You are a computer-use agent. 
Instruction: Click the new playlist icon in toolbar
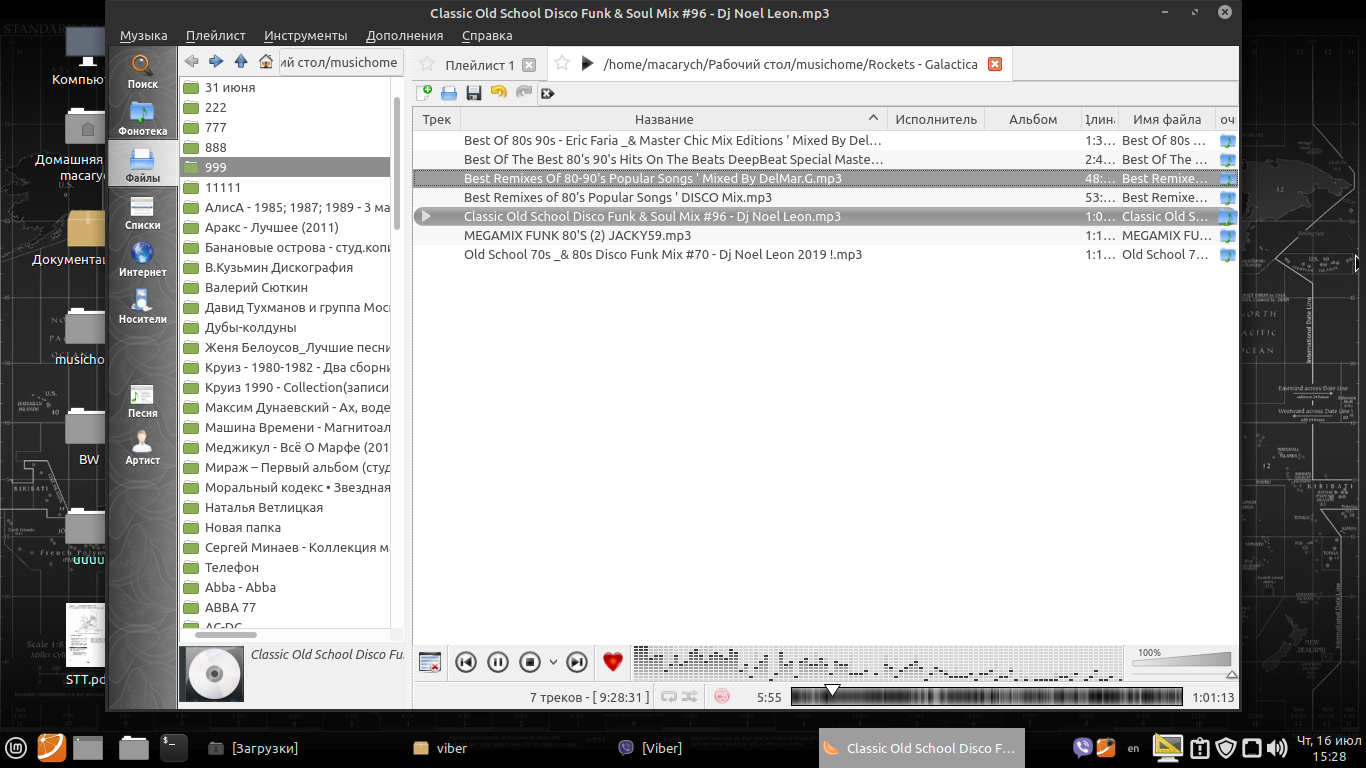[x=424, y=93]
